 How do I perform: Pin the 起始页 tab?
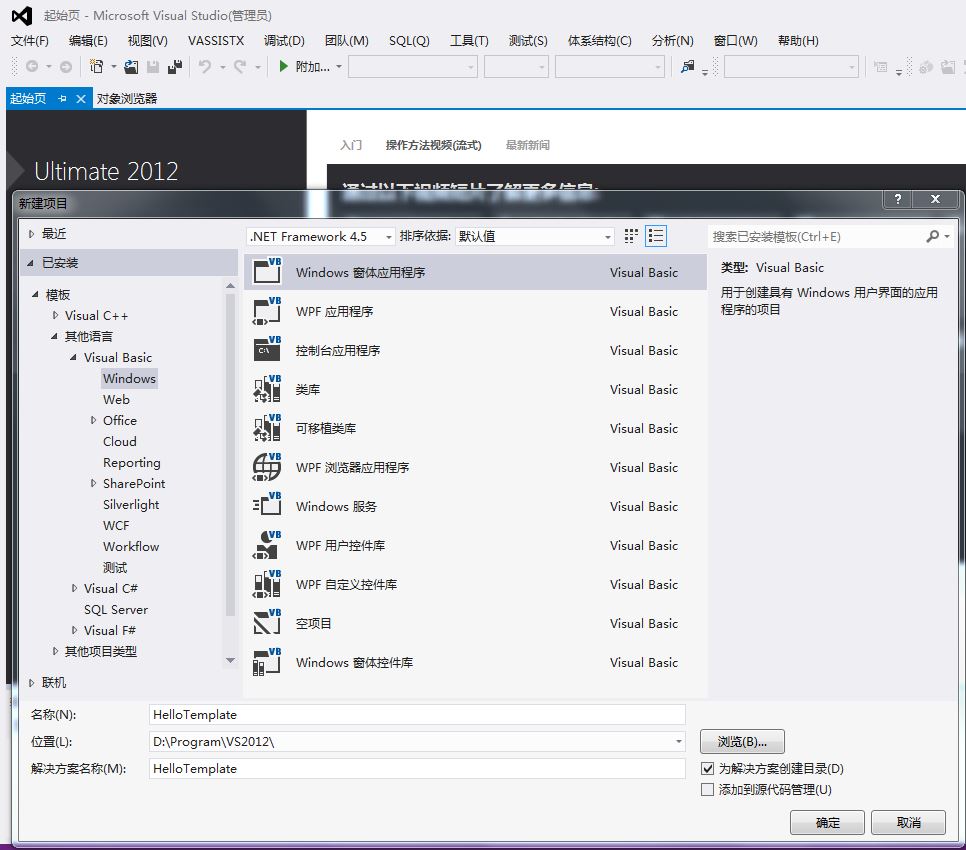click(62, 99)
